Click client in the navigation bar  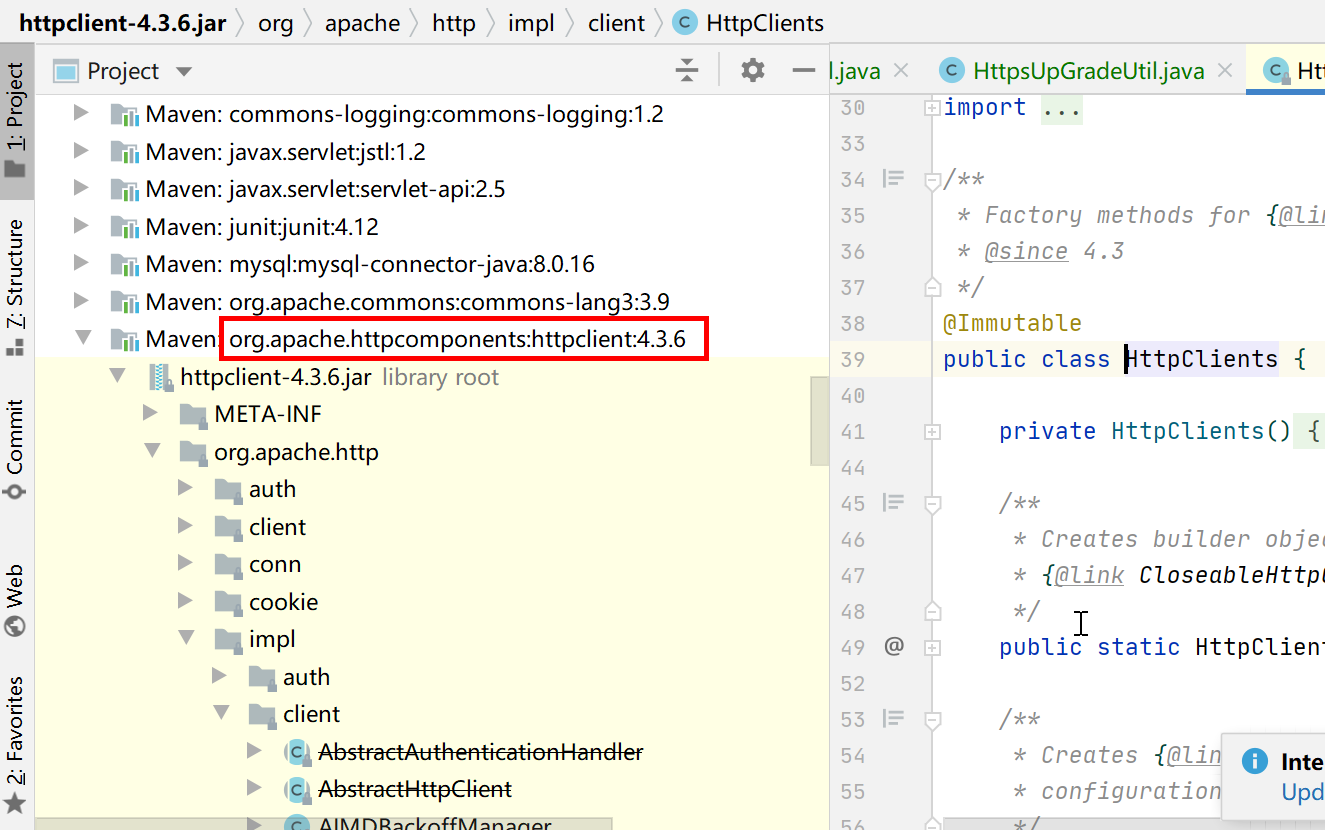coord(617,22)
